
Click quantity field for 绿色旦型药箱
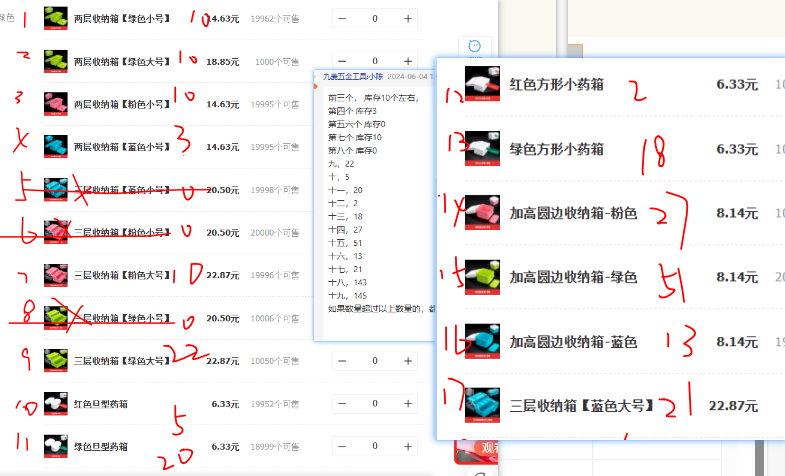pyautogui.click(x=375, y=446)
